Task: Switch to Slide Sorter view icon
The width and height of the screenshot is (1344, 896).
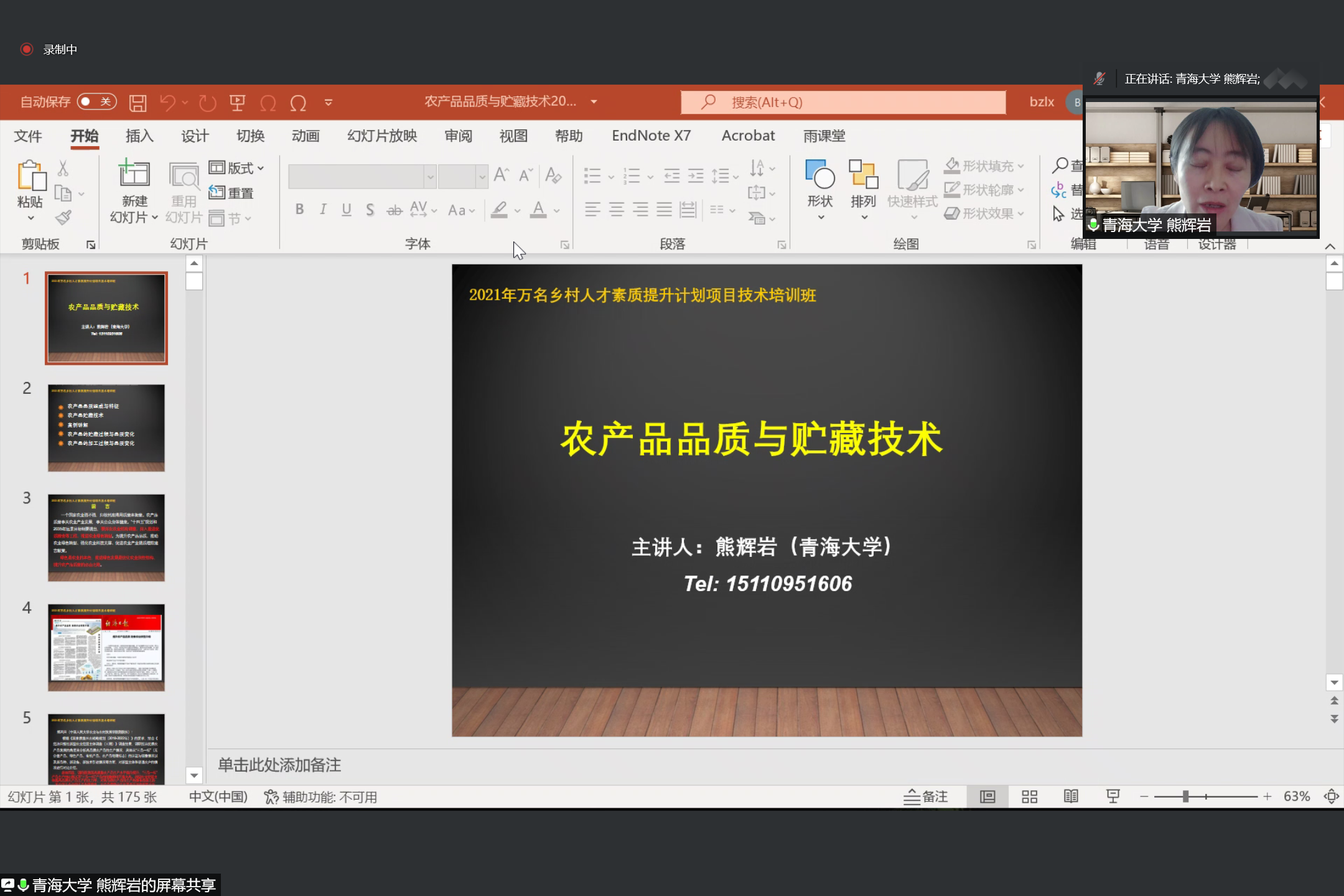Action: 1030,797
